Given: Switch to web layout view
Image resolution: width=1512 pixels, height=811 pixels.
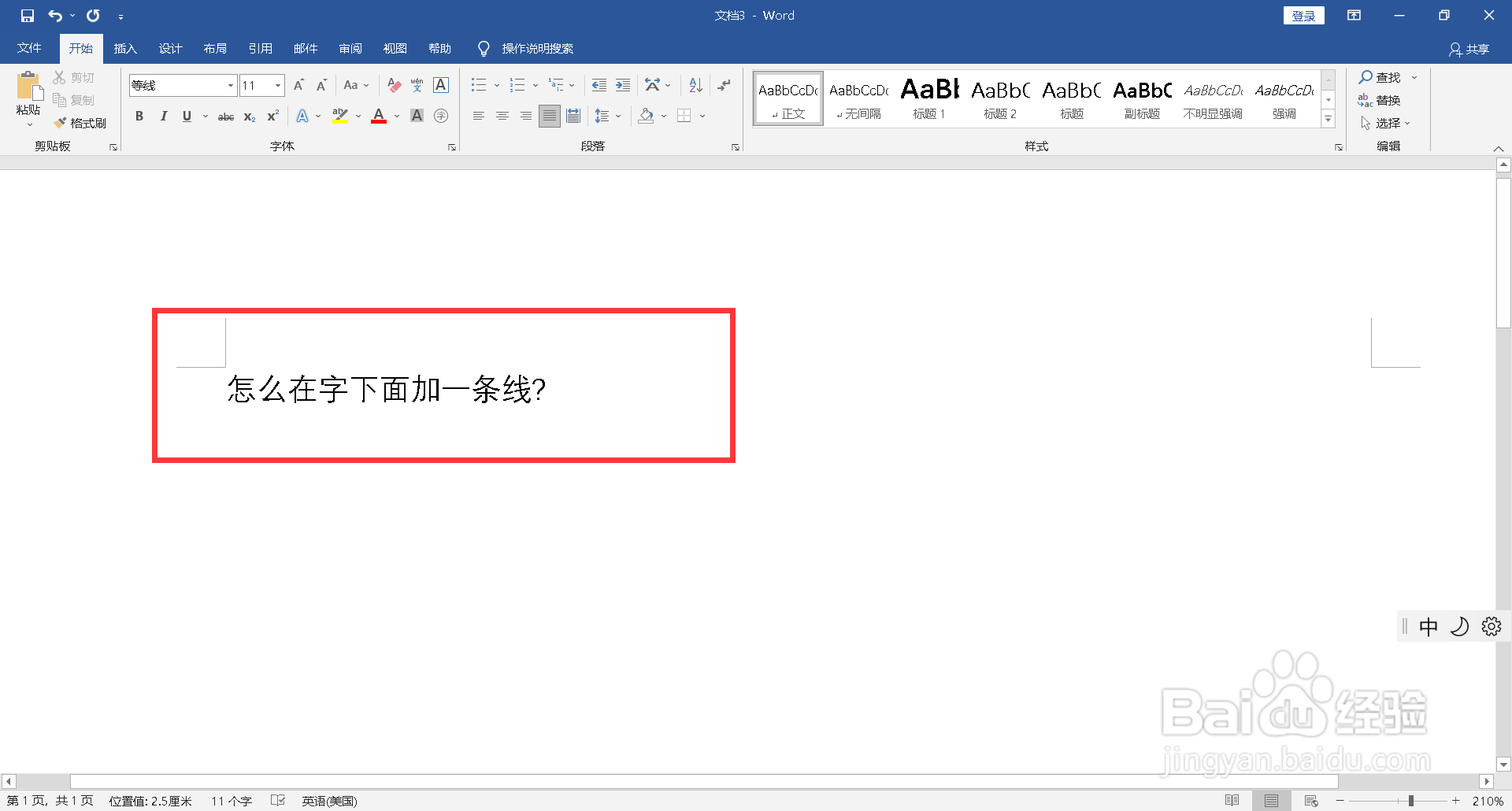Looking at the screenshot, I should (1311, 801).
